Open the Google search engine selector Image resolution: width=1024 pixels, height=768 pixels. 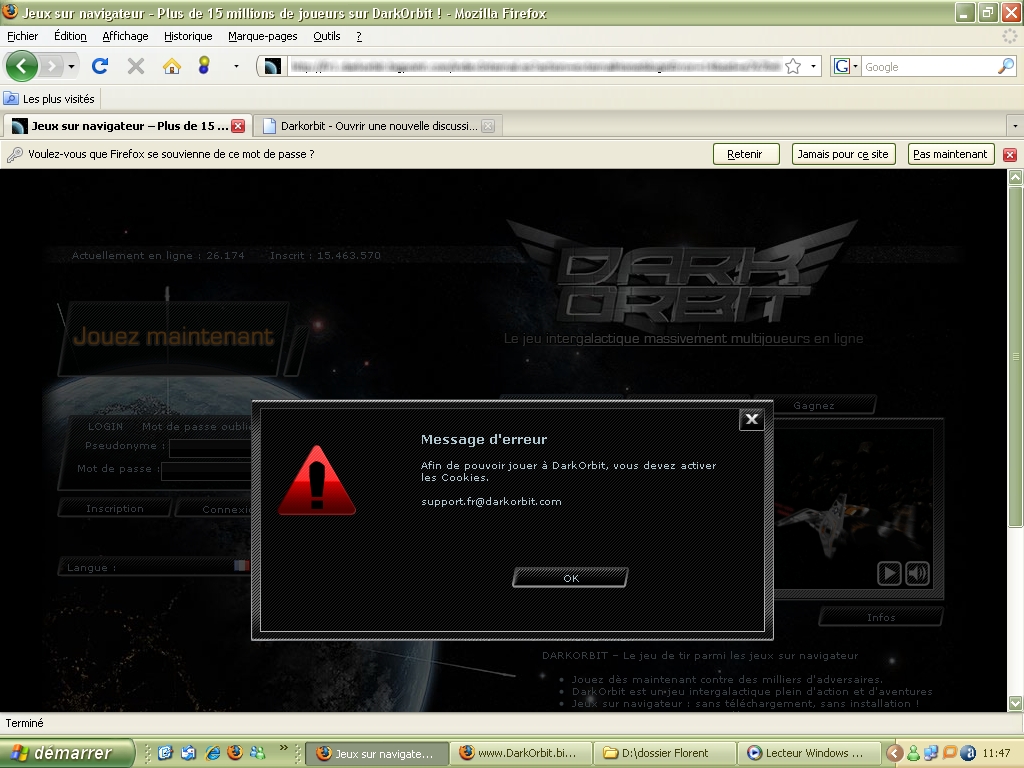[846, 66]
